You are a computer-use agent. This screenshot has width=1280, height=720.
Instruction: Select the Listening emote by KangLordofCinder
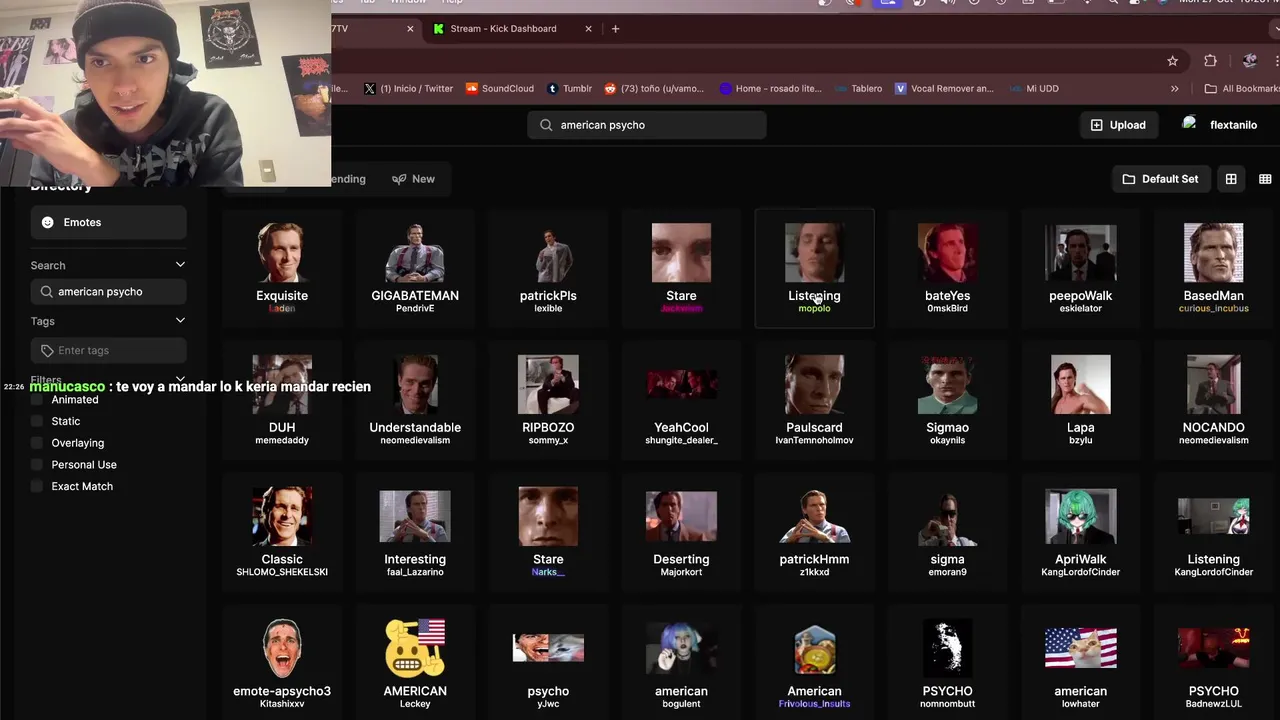click(1213, 532)
